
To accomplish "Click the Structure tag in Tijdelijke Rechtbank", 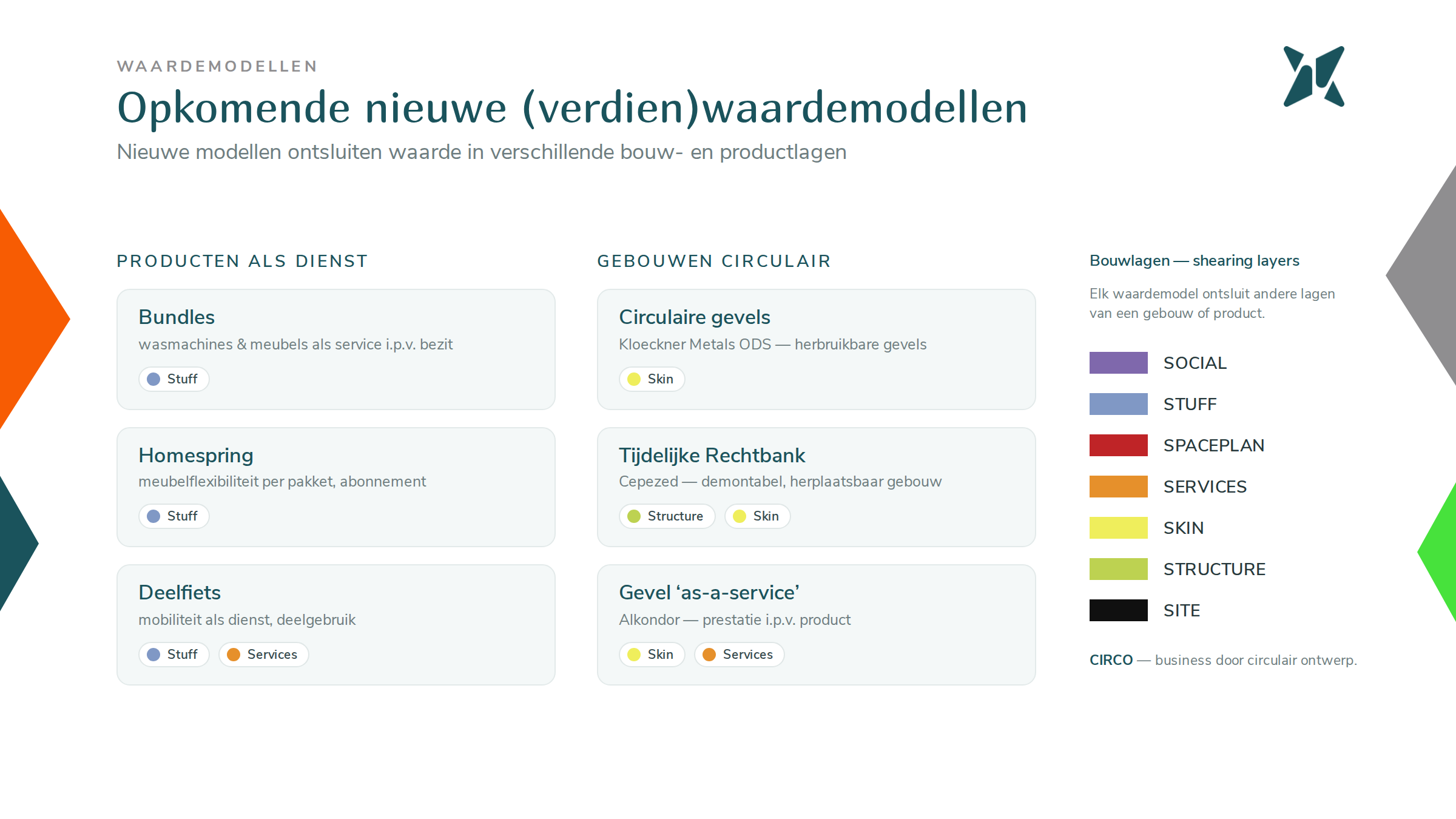I will [667, 516].
